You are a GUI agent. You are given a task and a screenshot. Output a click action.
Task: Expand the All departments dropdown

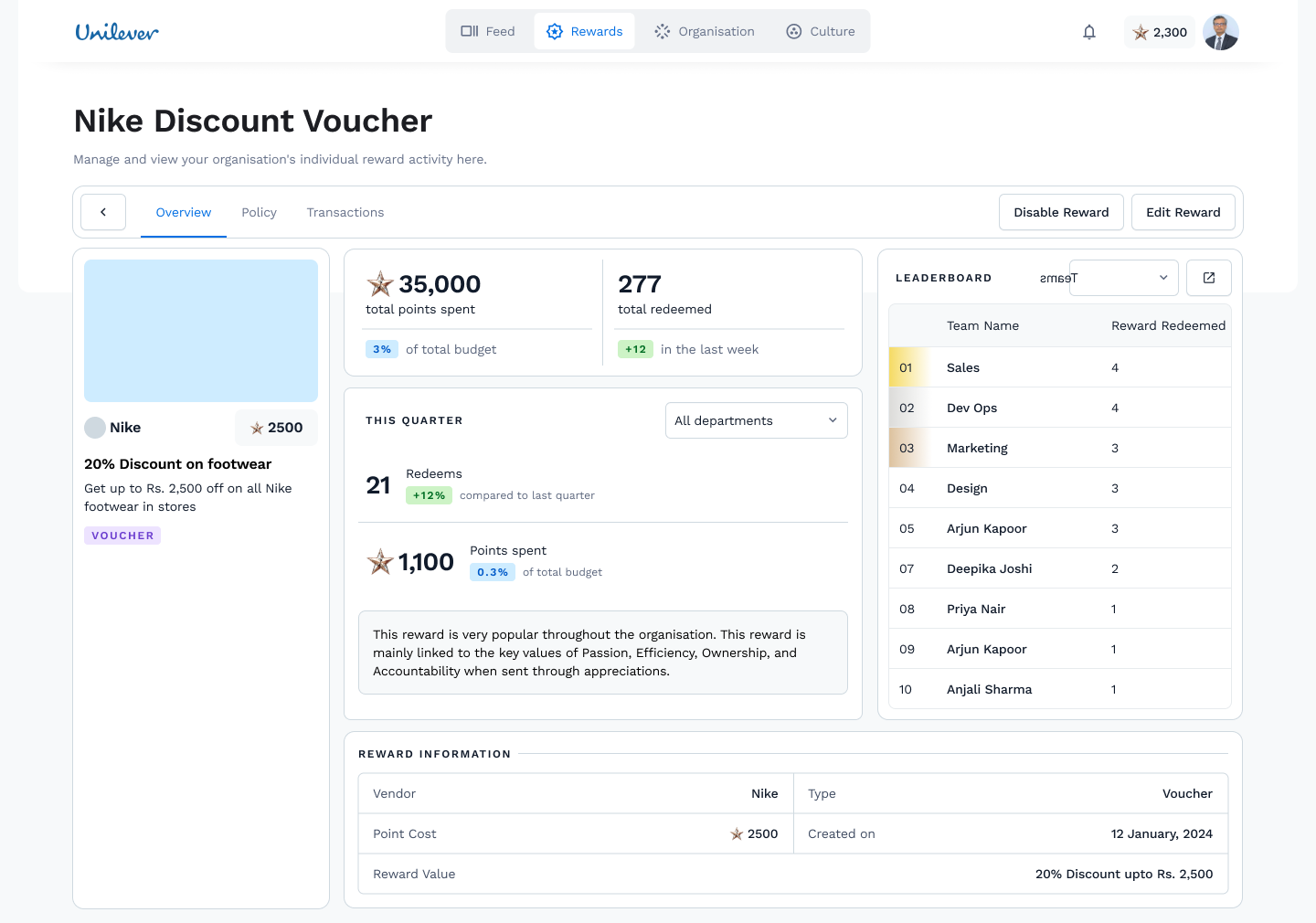tap(757, 420)
